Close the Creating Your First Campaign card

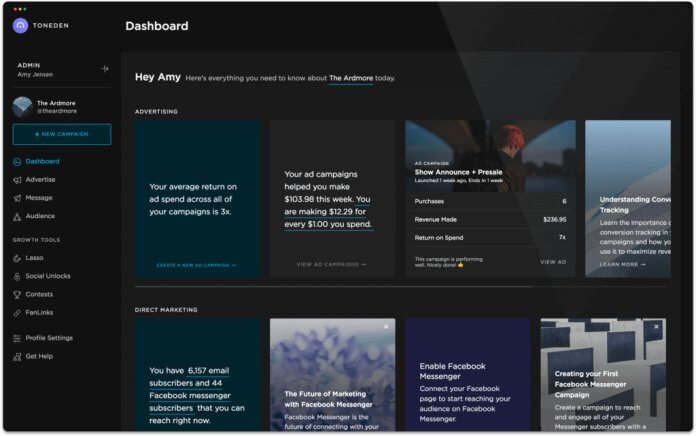point(657,327)
